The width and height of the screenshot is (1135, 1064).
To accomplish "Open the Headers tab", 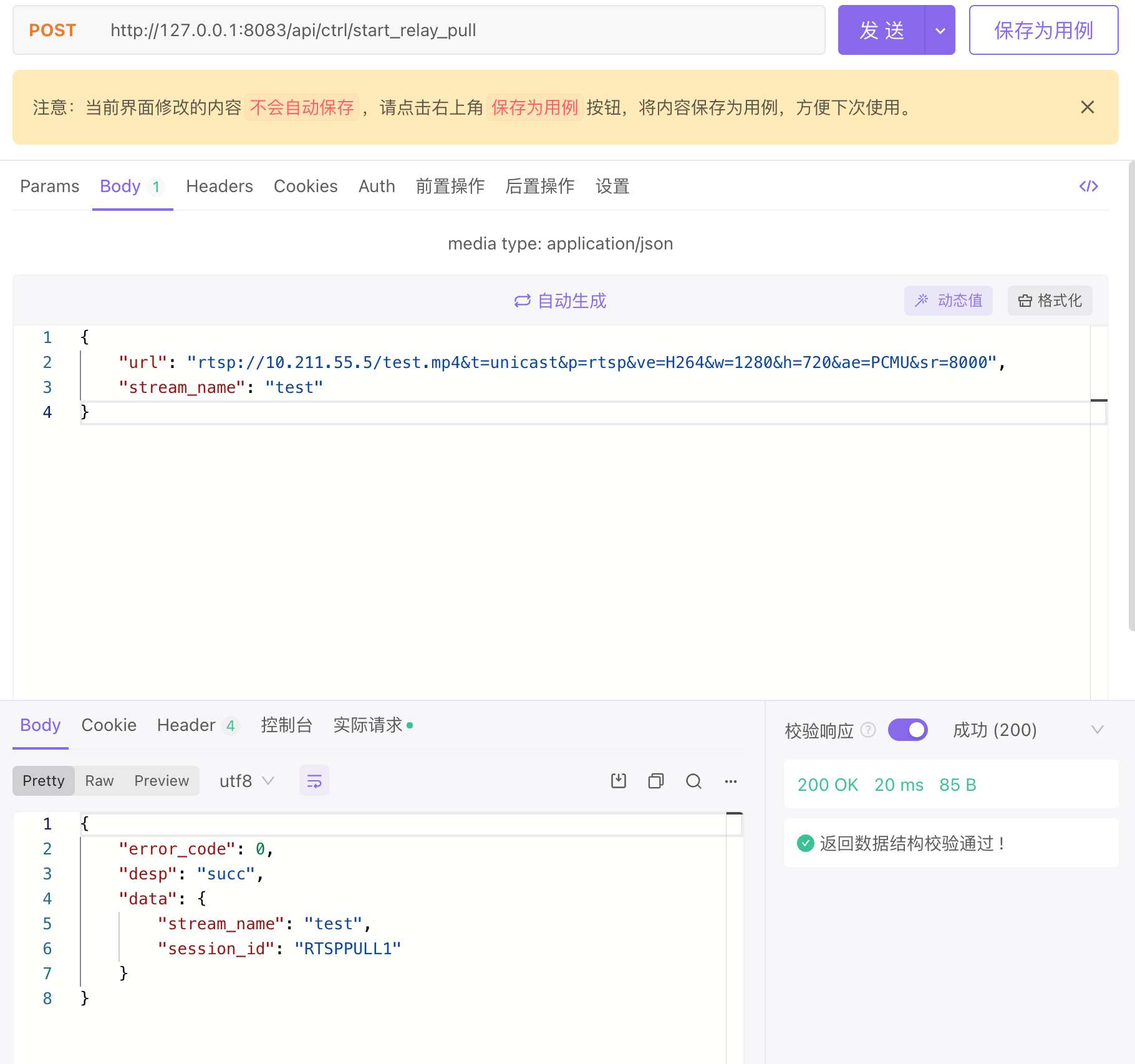I will (220, 186).
